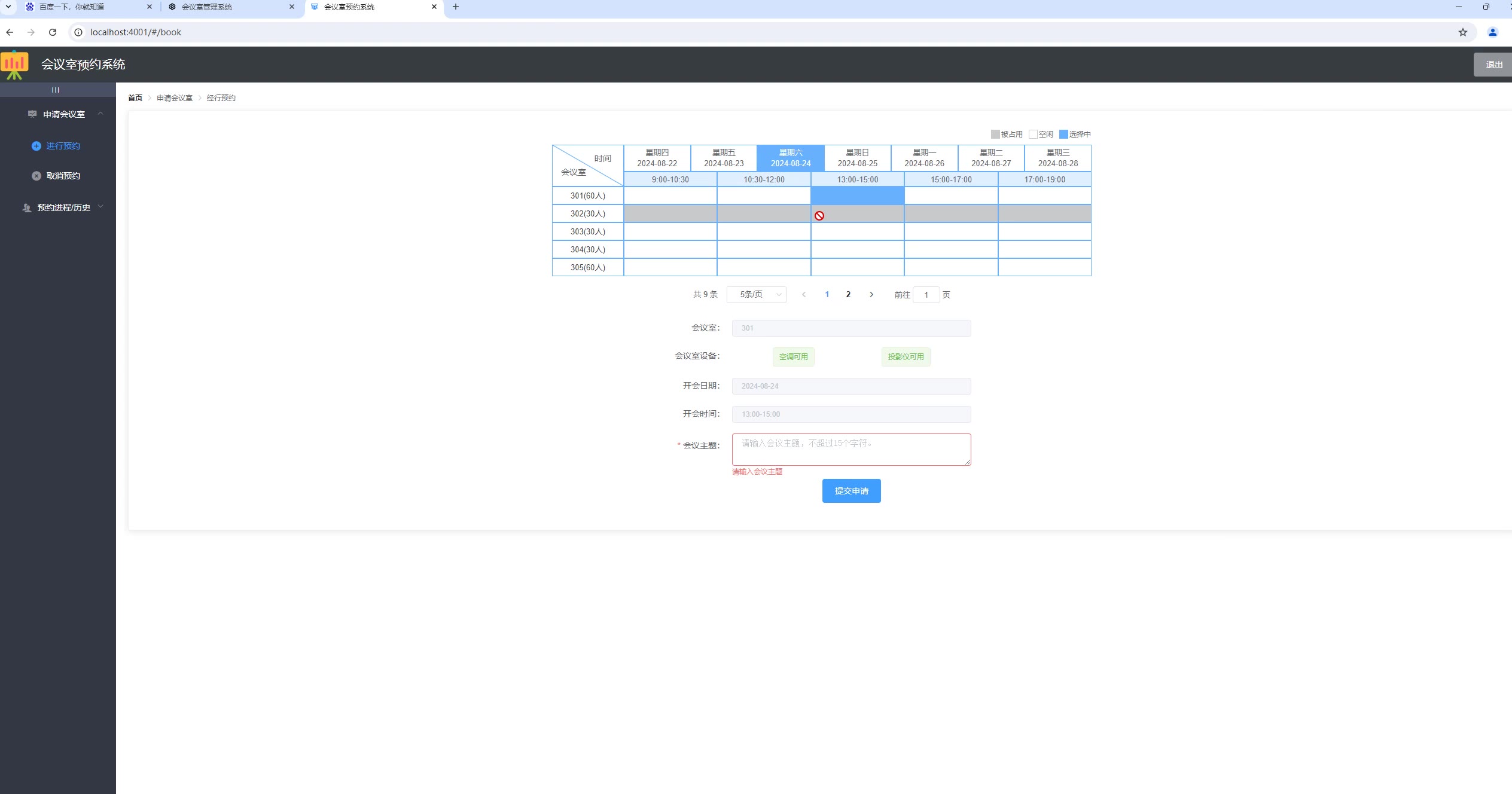This screenshot has height=794, width=1512.
Task: Focus the 会议主题 text area
Action: pos(851,450)
